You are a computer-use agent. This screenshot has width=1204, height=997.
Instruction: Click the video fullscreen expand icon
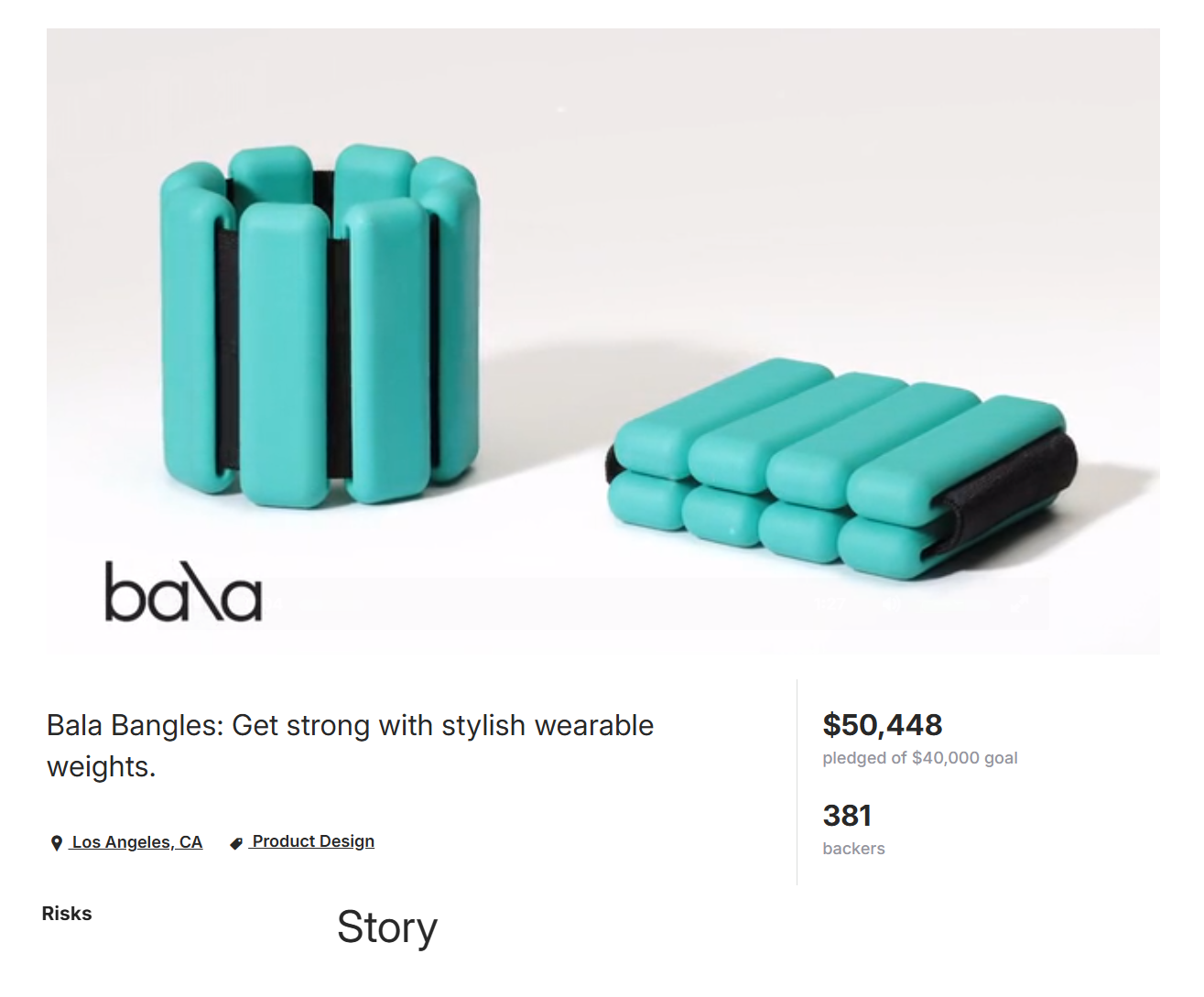[1020, 603]
